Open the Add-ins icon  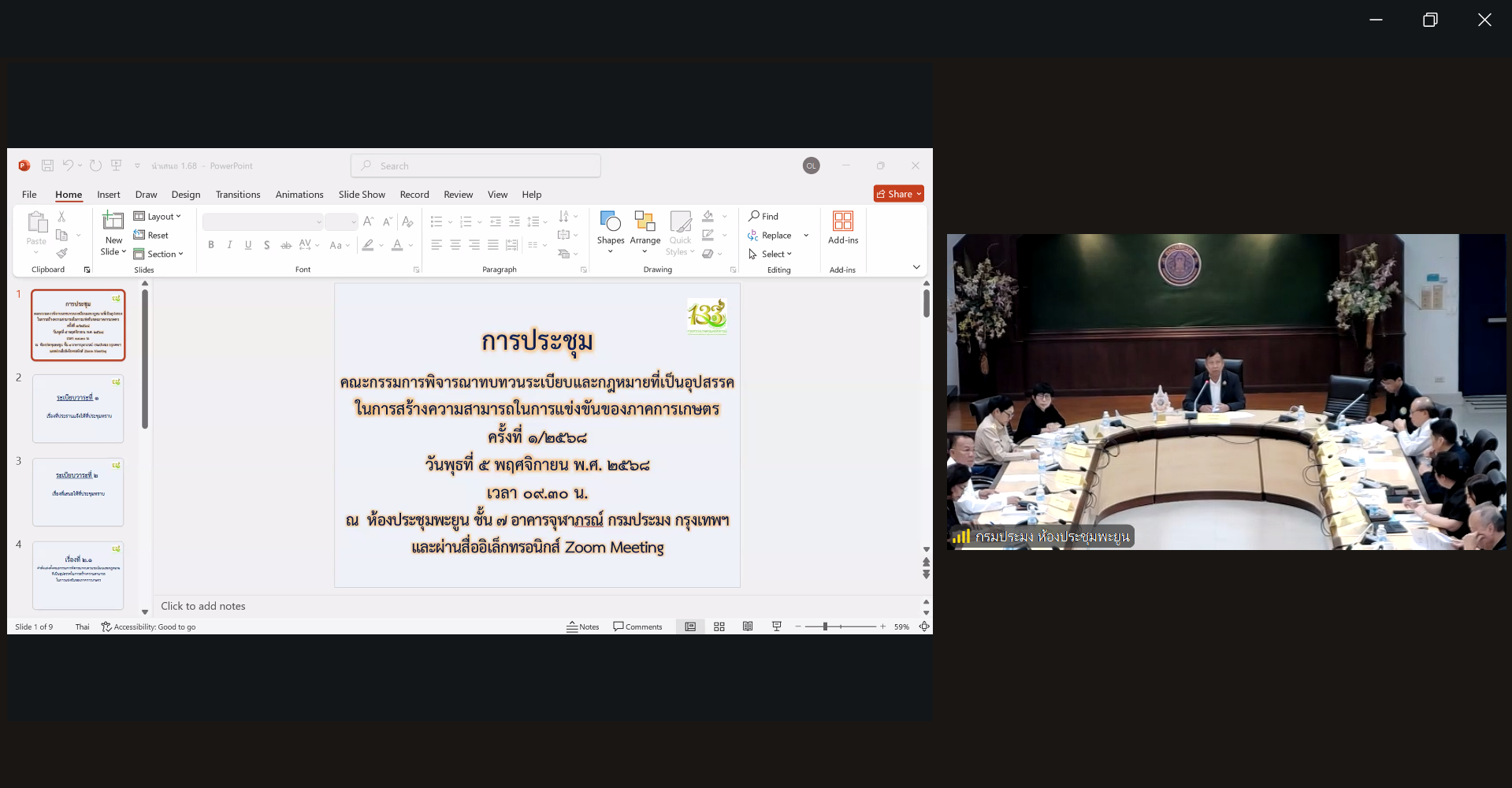point(842,221)
